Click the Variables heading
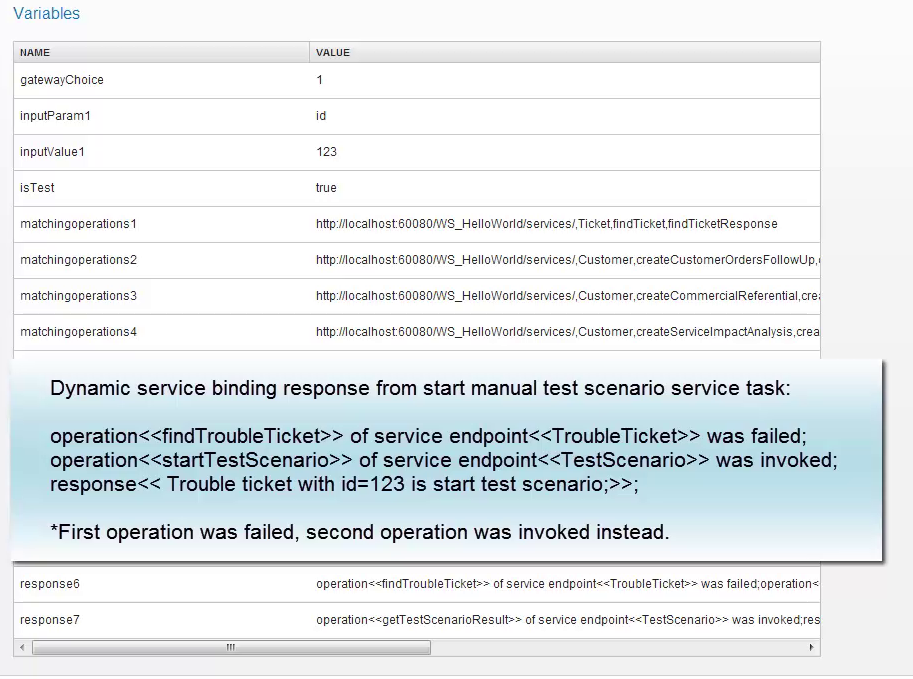Image resolution: width=913 pixels, height=679 pixels. click(47, 13)
